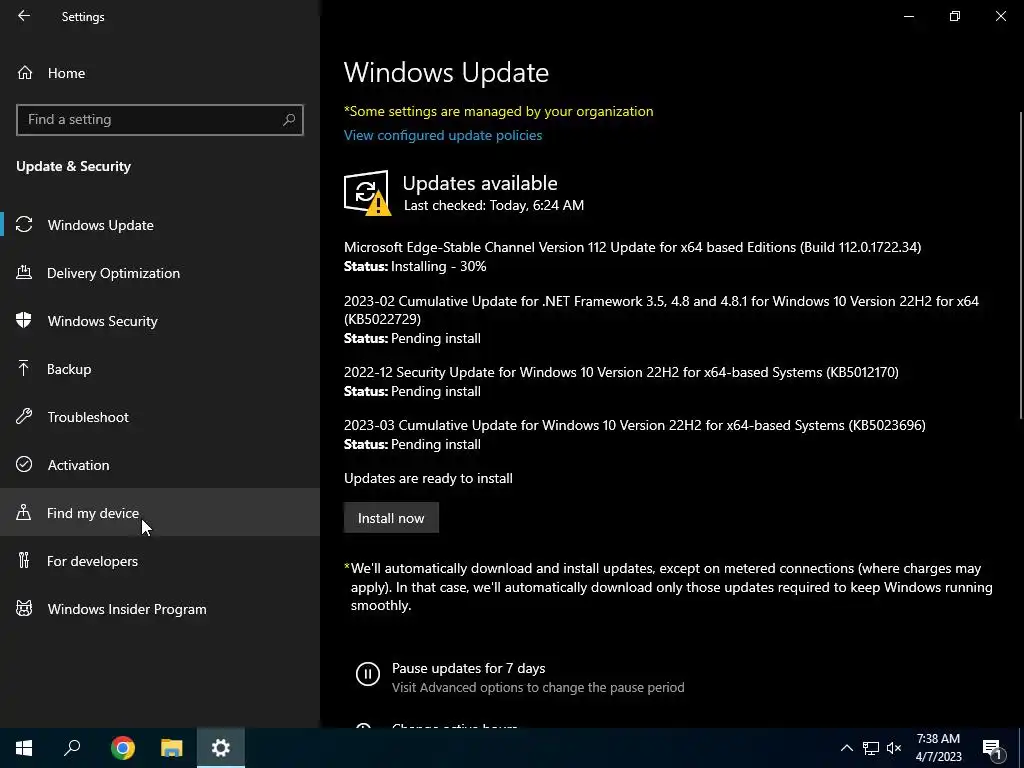Image resolution: width=1024 pixels, height=768 pixels.
Task: Click the Updates are ready to install text
Action: click(x=428, y=478)
